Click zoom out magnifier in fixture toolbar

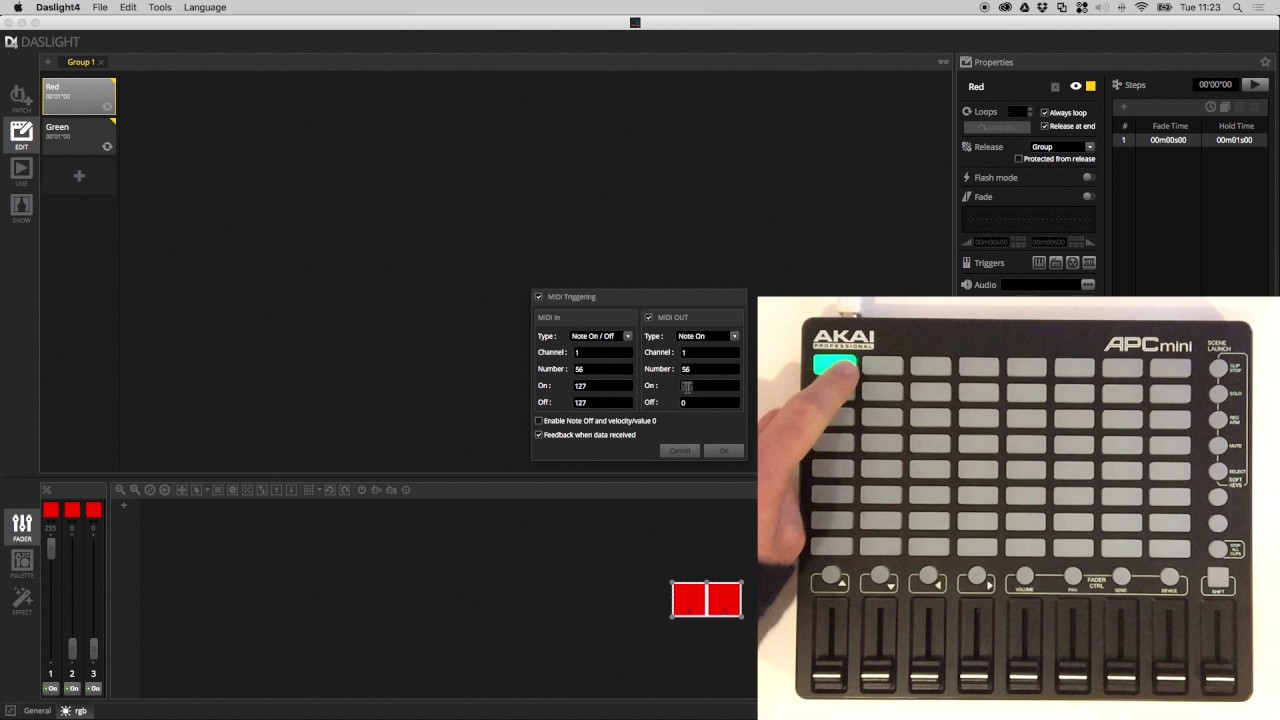point(119,490)
